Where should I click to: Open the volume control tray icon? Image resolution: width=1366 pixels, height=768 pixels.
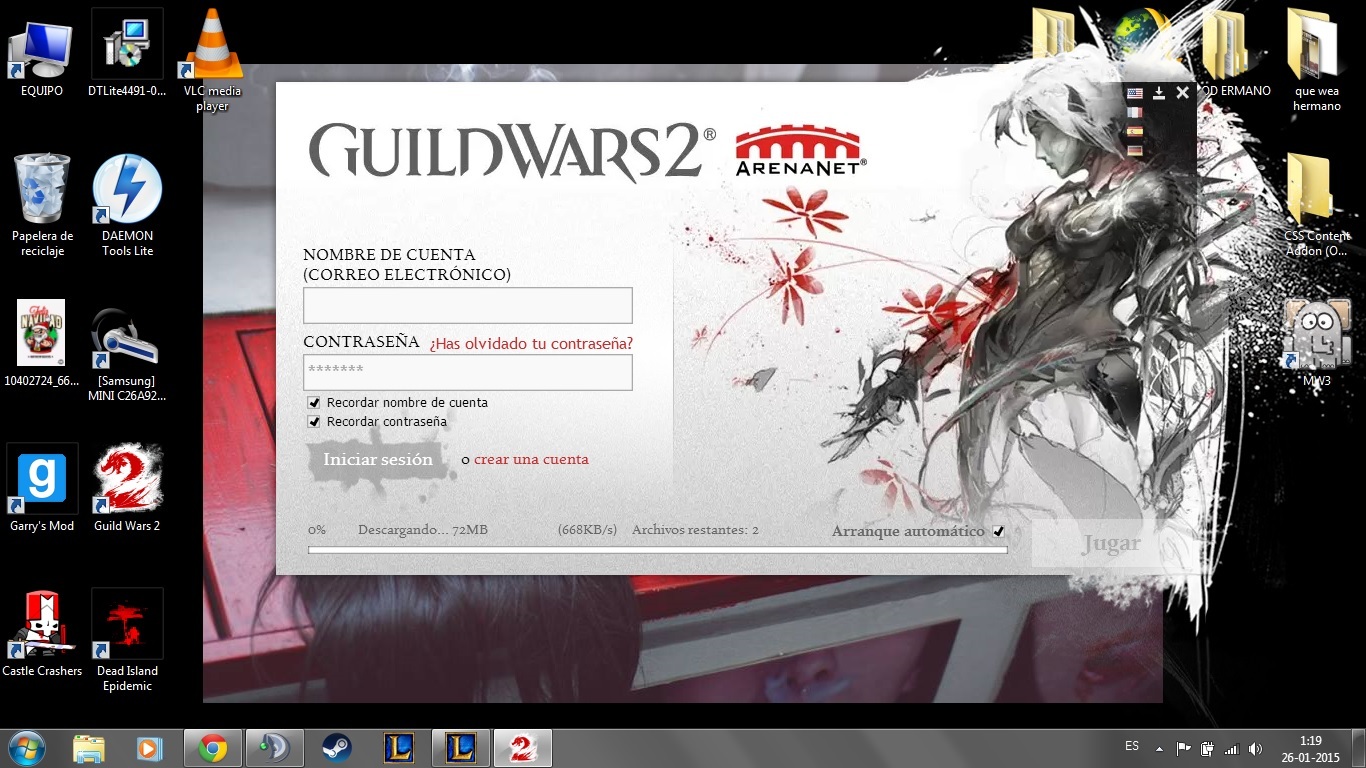click(x=1255, y=748)
